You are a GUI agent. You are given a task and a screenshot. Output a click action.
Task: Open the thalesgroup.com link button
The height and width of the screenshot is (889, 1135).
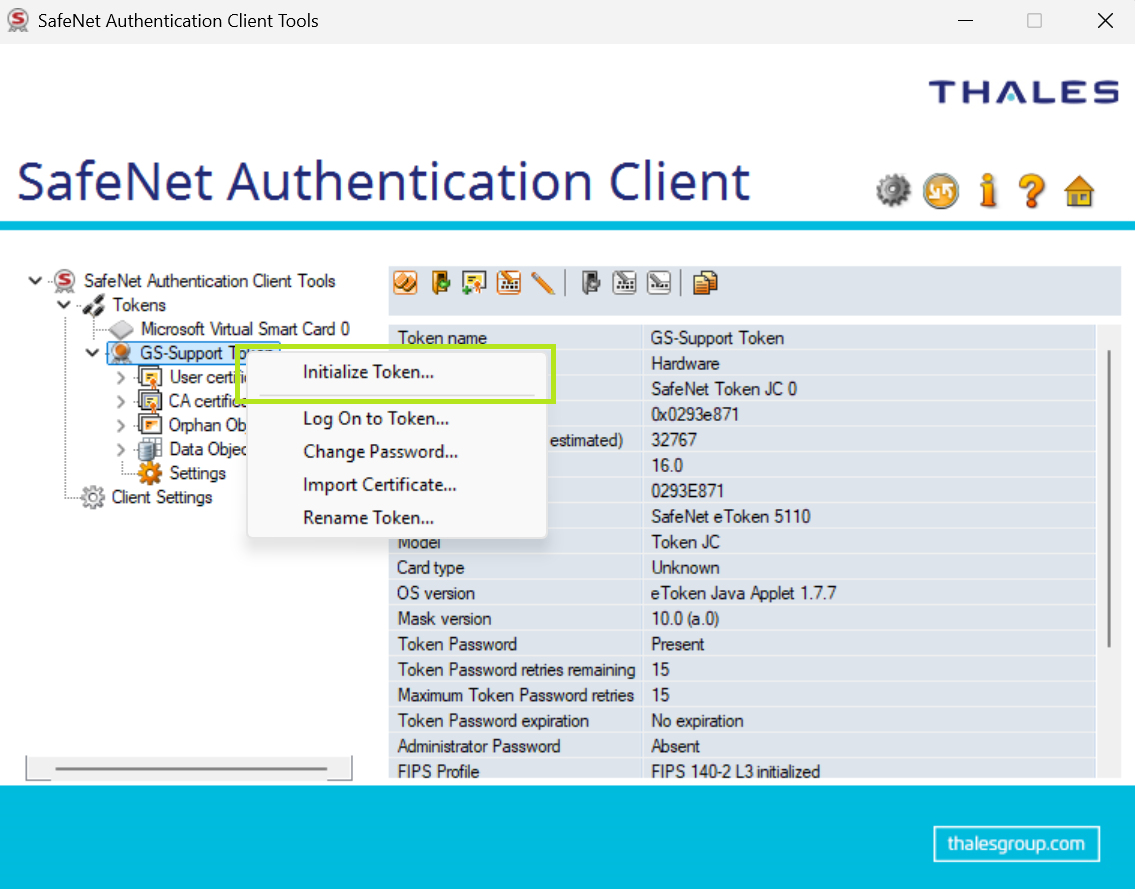tap(1016, 844)
